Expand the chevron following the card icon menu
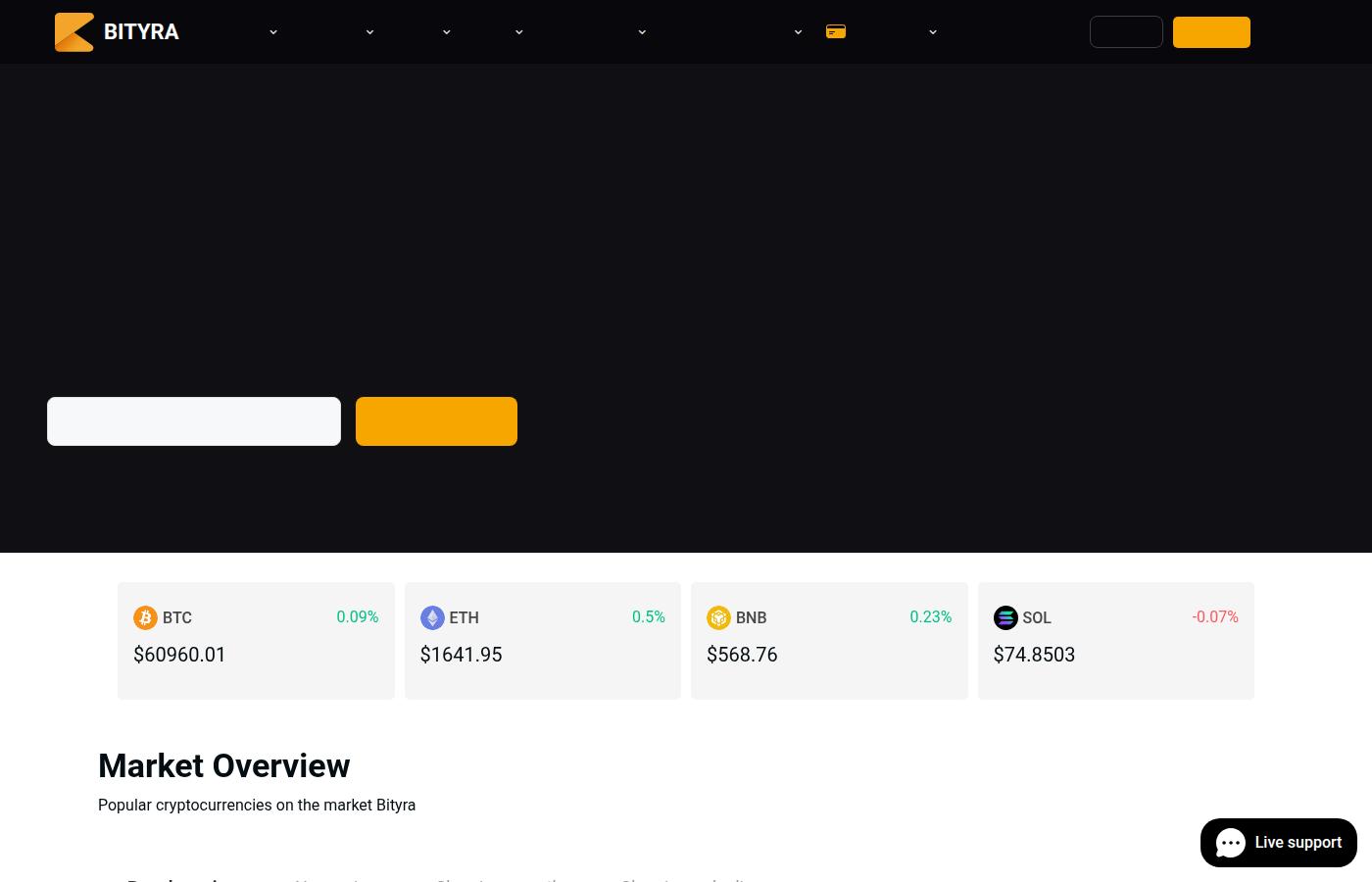This screenshot has width=1372, height=882. 933,32
